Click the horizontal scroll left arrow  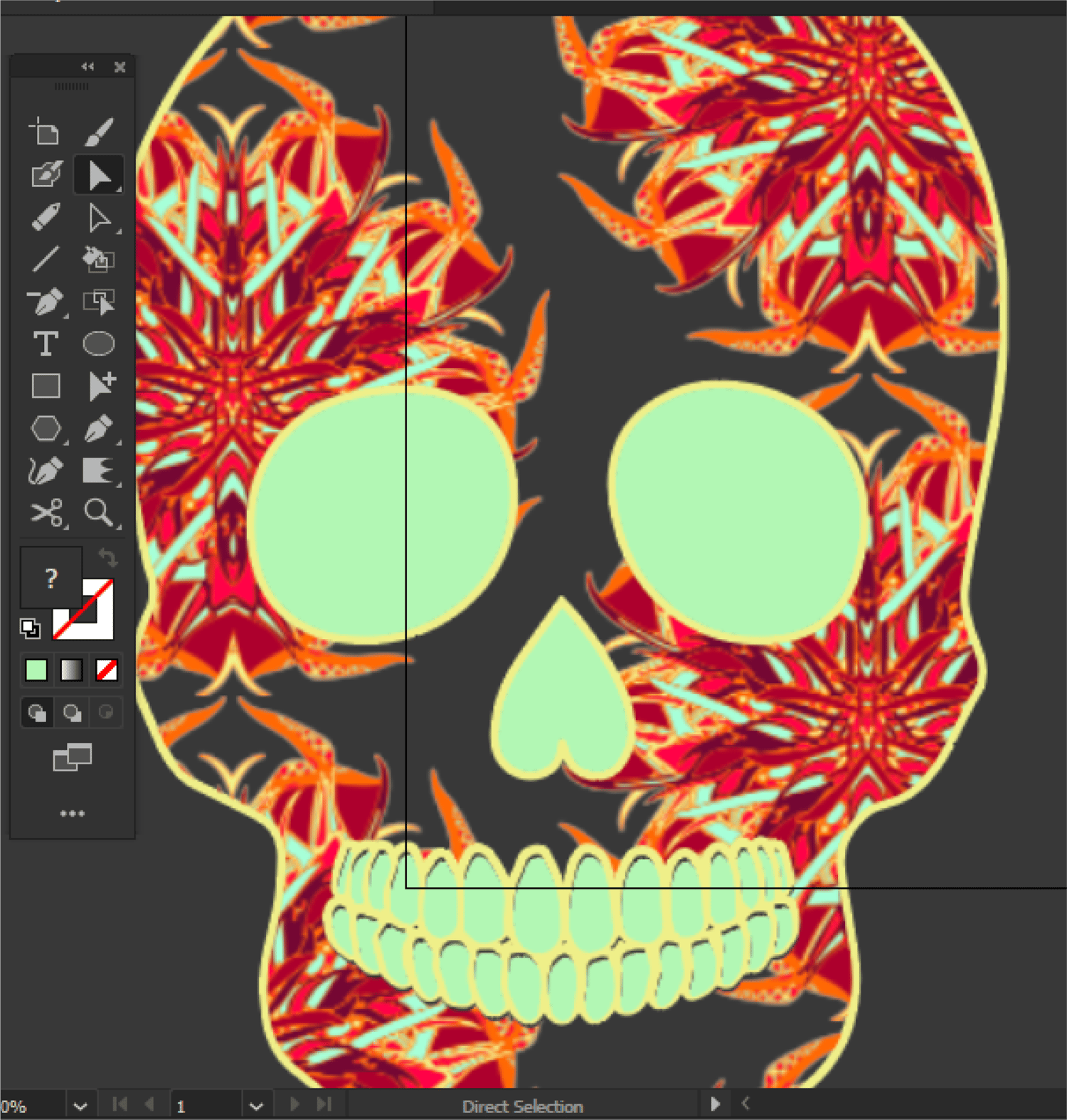745,1104
